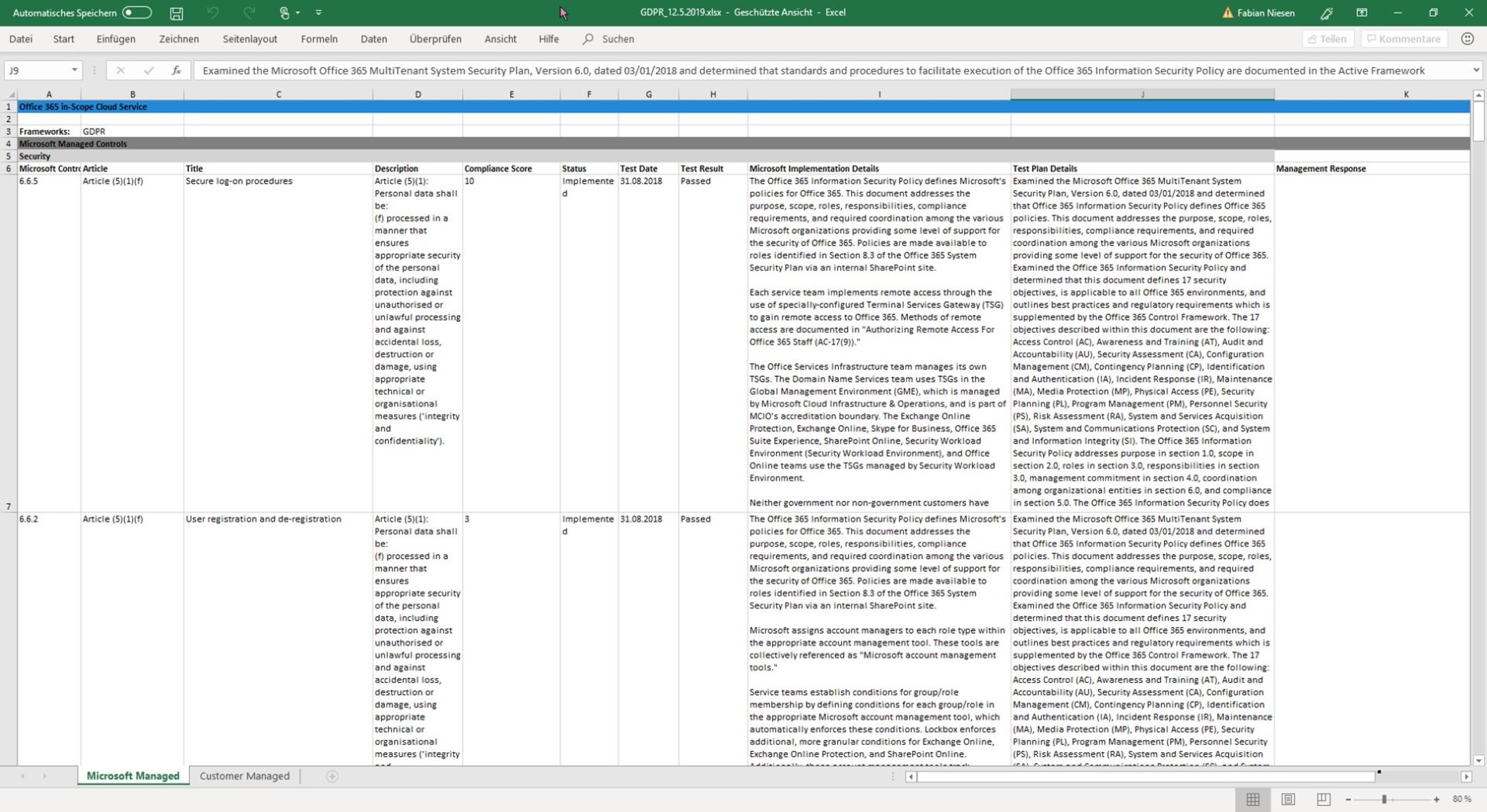Click zoom in plus button
The image size is (1487, 812).
pos(1437,800)
